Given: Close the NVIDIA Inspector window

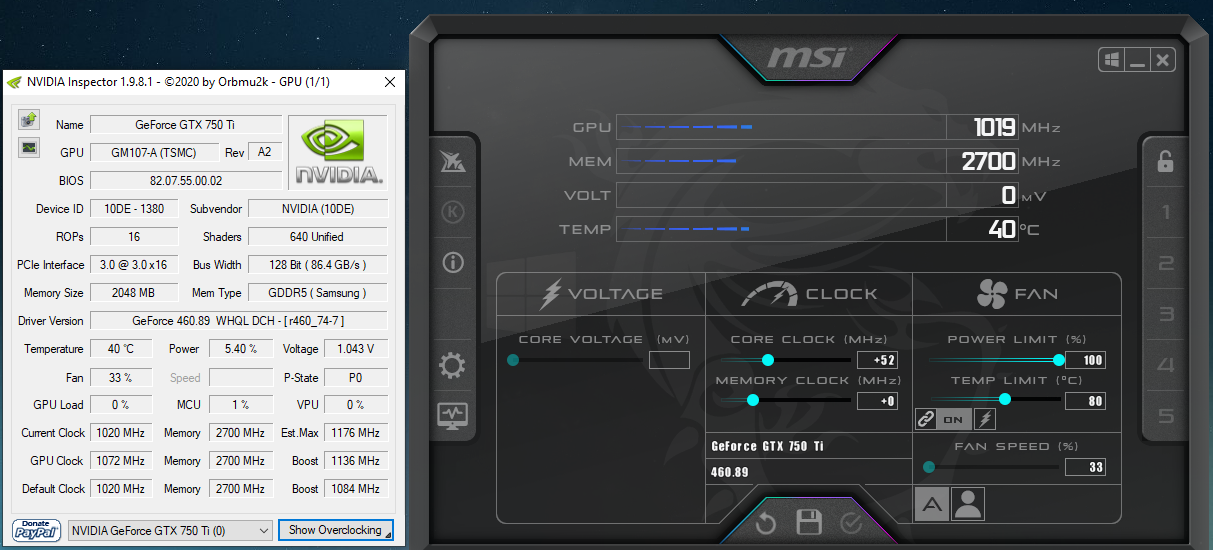Looking at the screenshot, I should pyautogui.click(x=390, y=82).
